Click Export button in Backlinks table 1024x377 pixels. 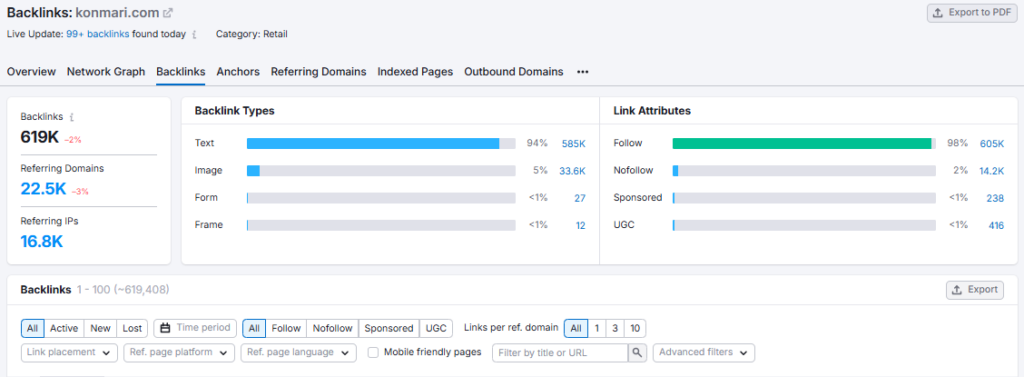pyautogui.click(x=974, y=289)
